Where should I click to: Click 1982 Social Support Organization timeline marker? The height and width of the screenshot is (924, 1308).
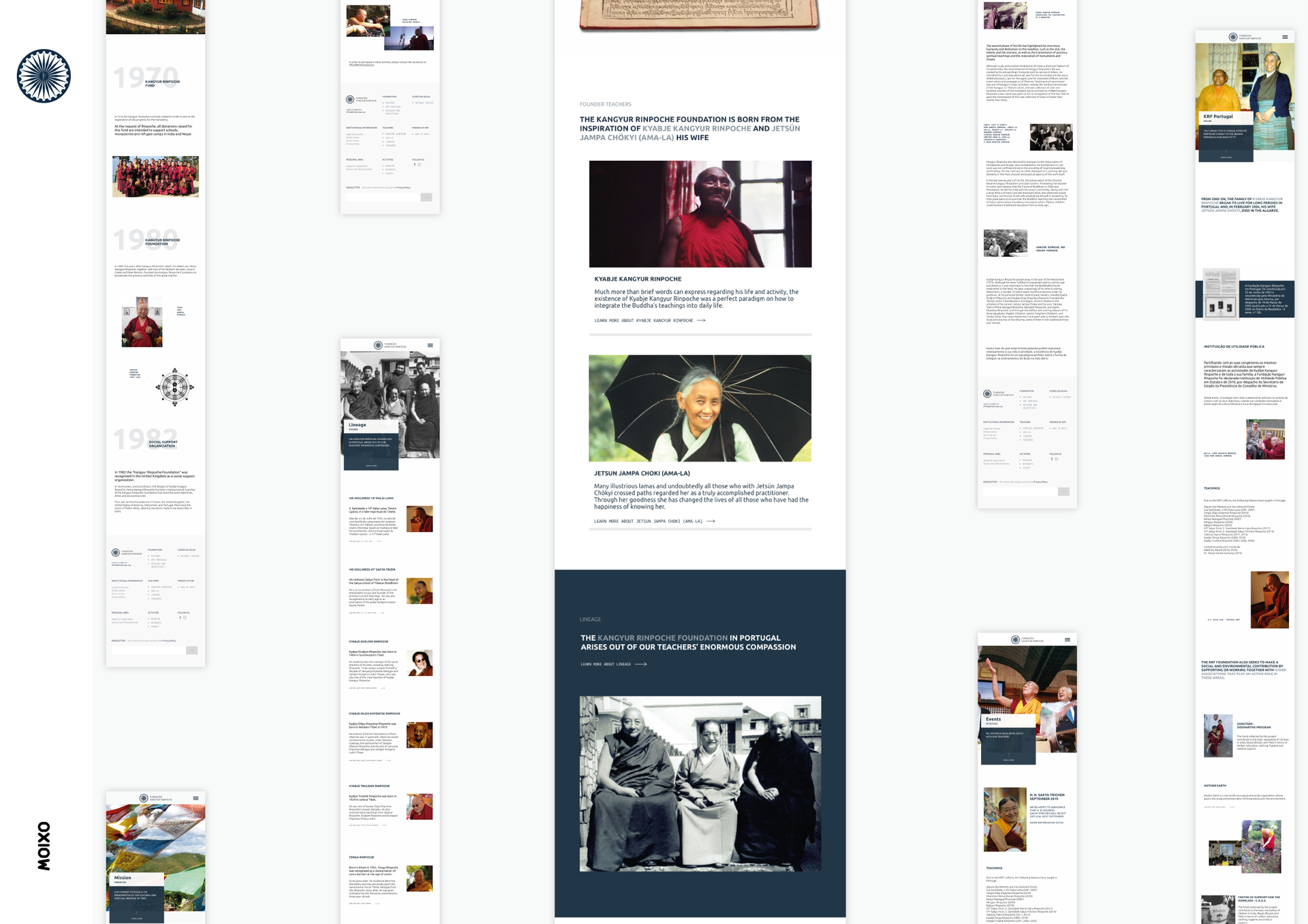(x=146, y=439)
